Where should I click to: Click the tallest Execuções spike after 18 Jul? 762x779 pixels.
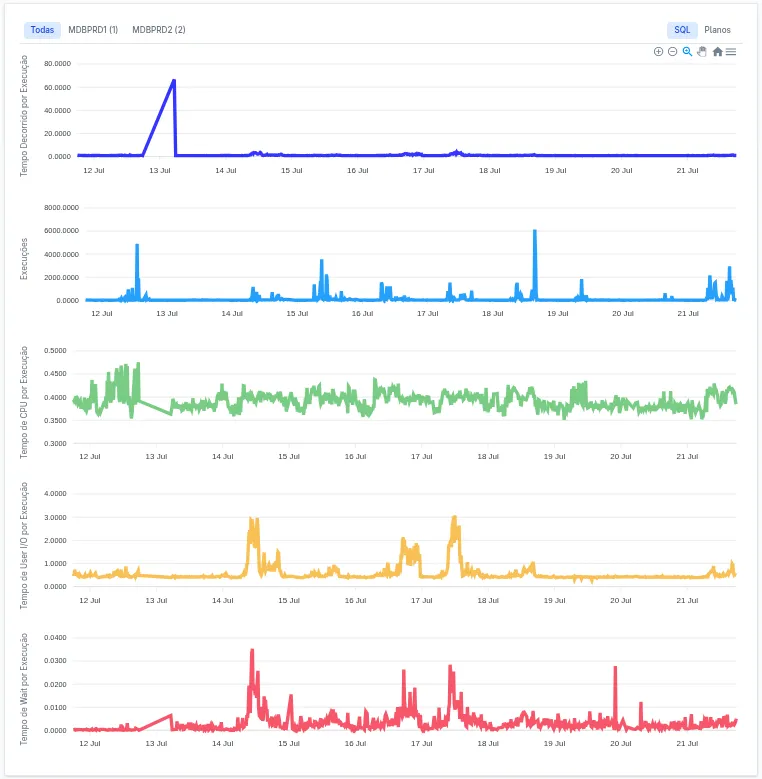pyautogui.click(x=535, y=231)
